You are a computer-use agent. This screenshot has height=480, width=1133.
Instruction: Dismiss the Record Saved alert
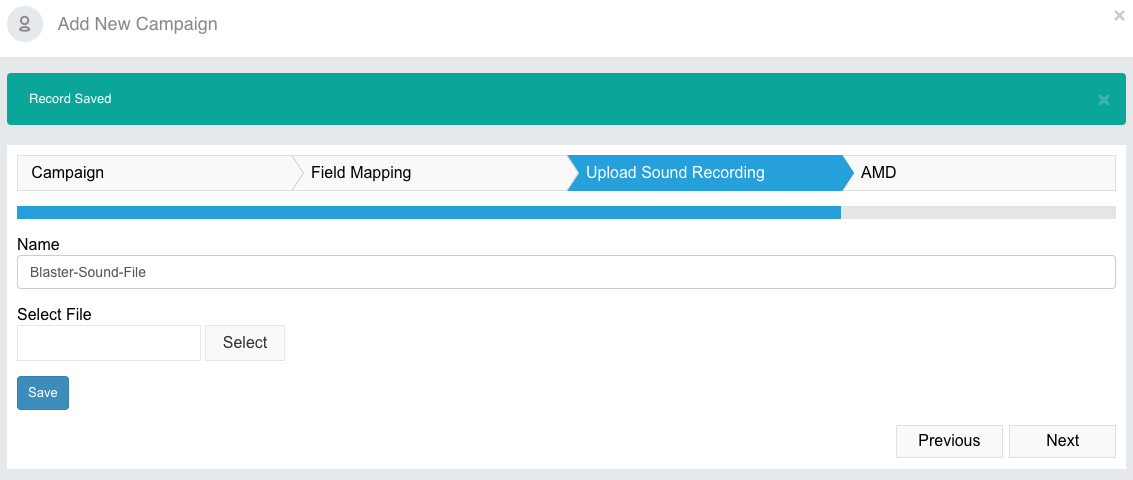1103,100
